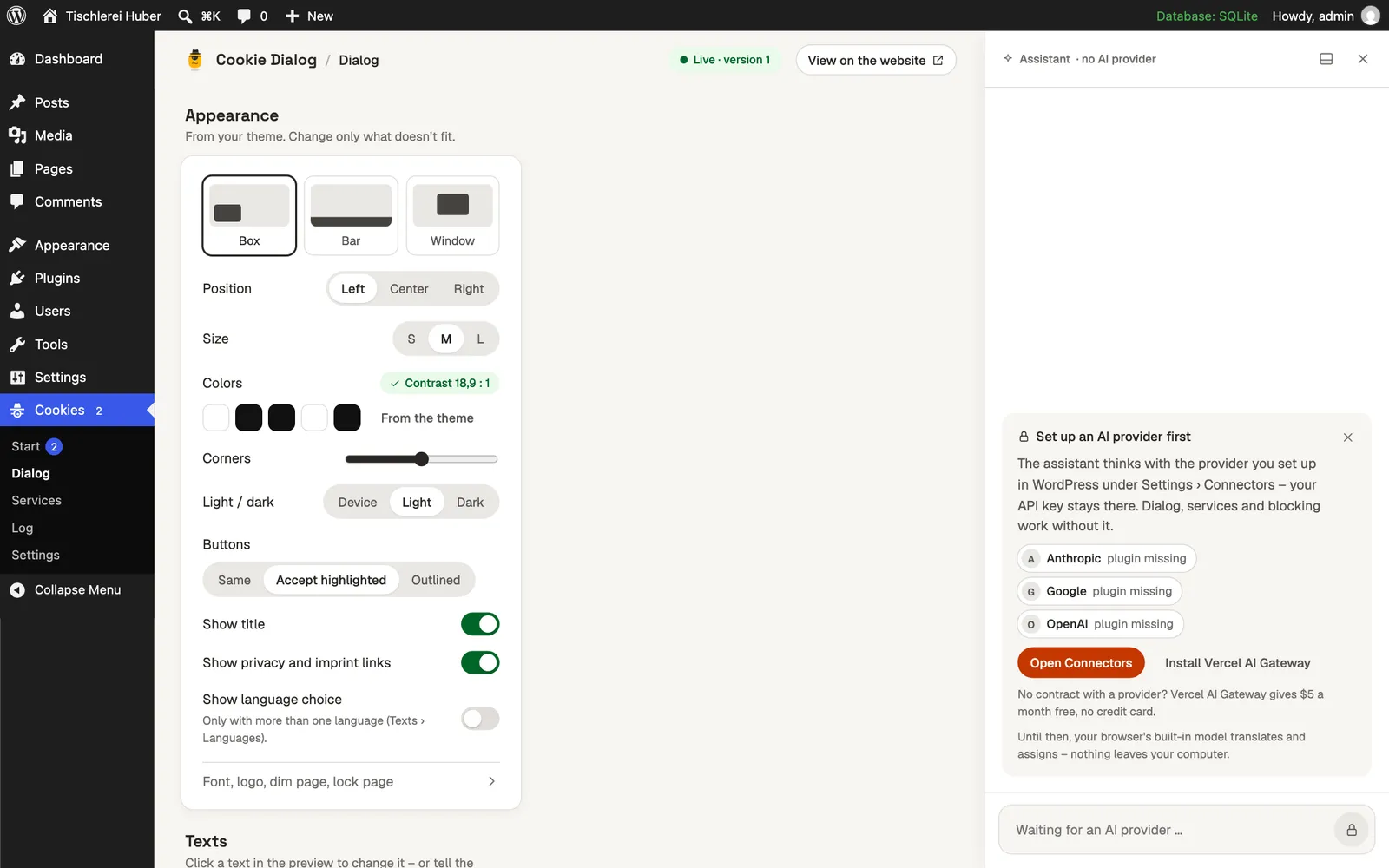Click Install Vercel AI Gateway

pos(1238,663)
